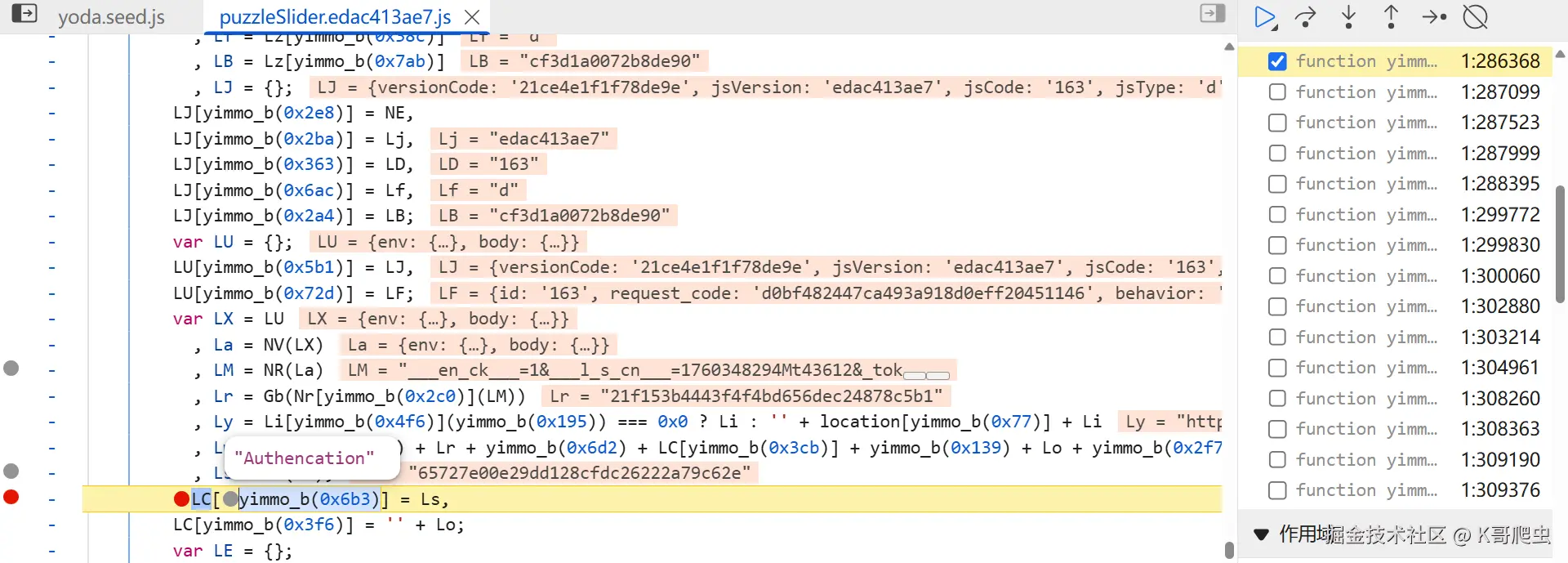Step over next function call
The width and height of the screenshot is (1568, 563).
point(1306,17)
